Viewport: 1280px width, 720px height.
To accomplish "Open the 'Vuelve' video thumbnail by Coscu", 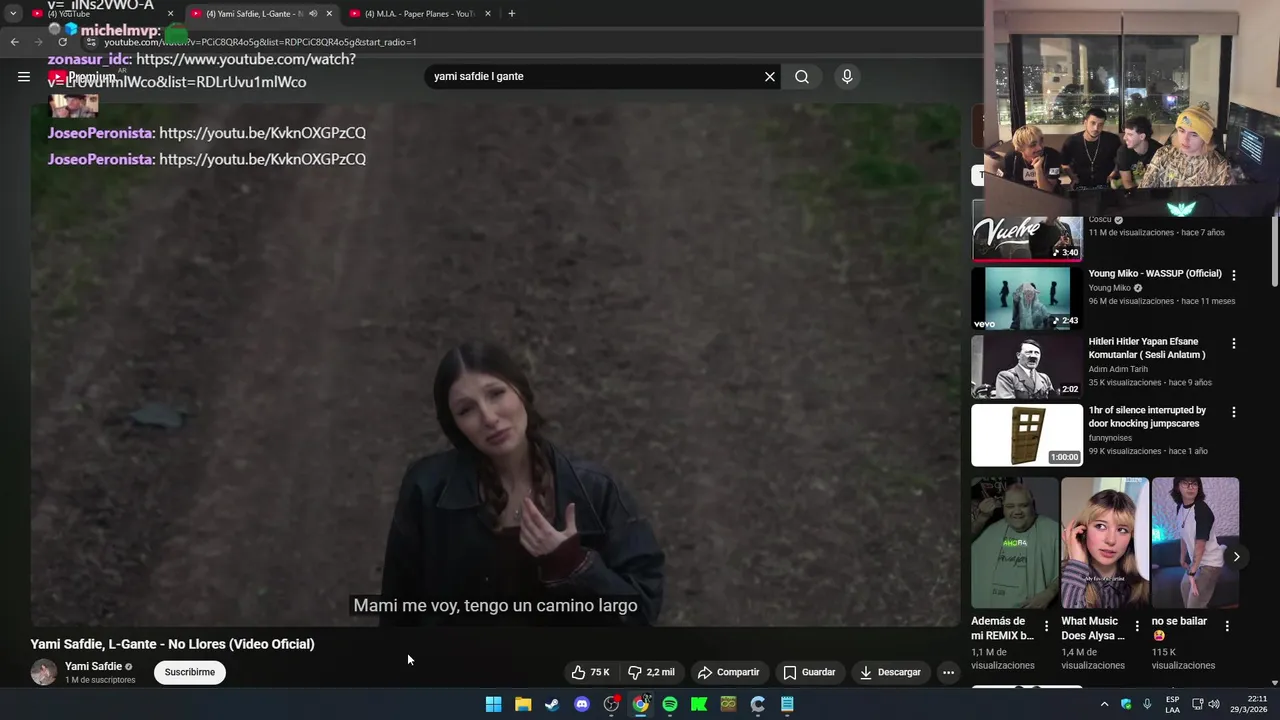I will coord(1027,230).
